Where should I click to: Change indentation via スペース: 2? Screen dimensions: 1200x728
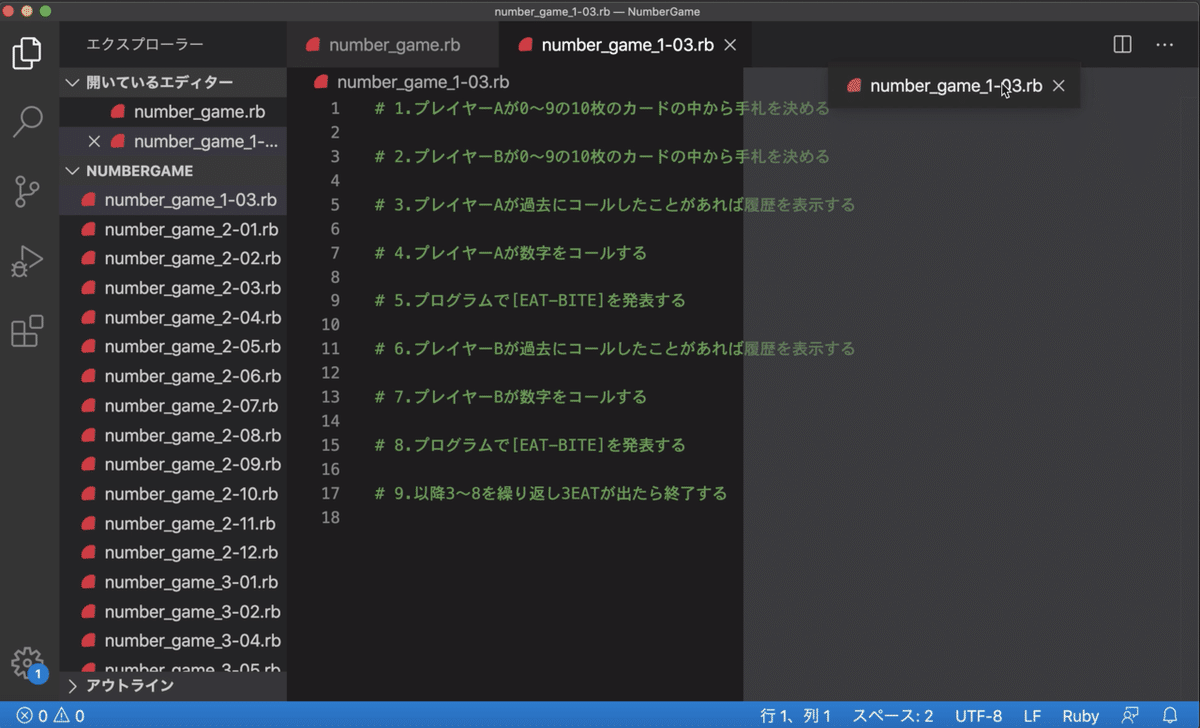893,716
